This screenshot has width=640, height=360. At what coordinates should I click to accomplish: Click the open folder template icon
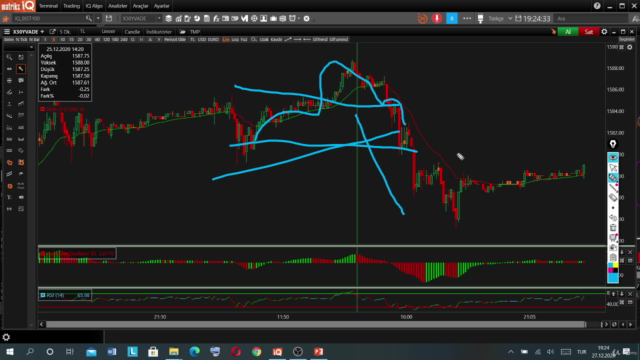(182, 31)
